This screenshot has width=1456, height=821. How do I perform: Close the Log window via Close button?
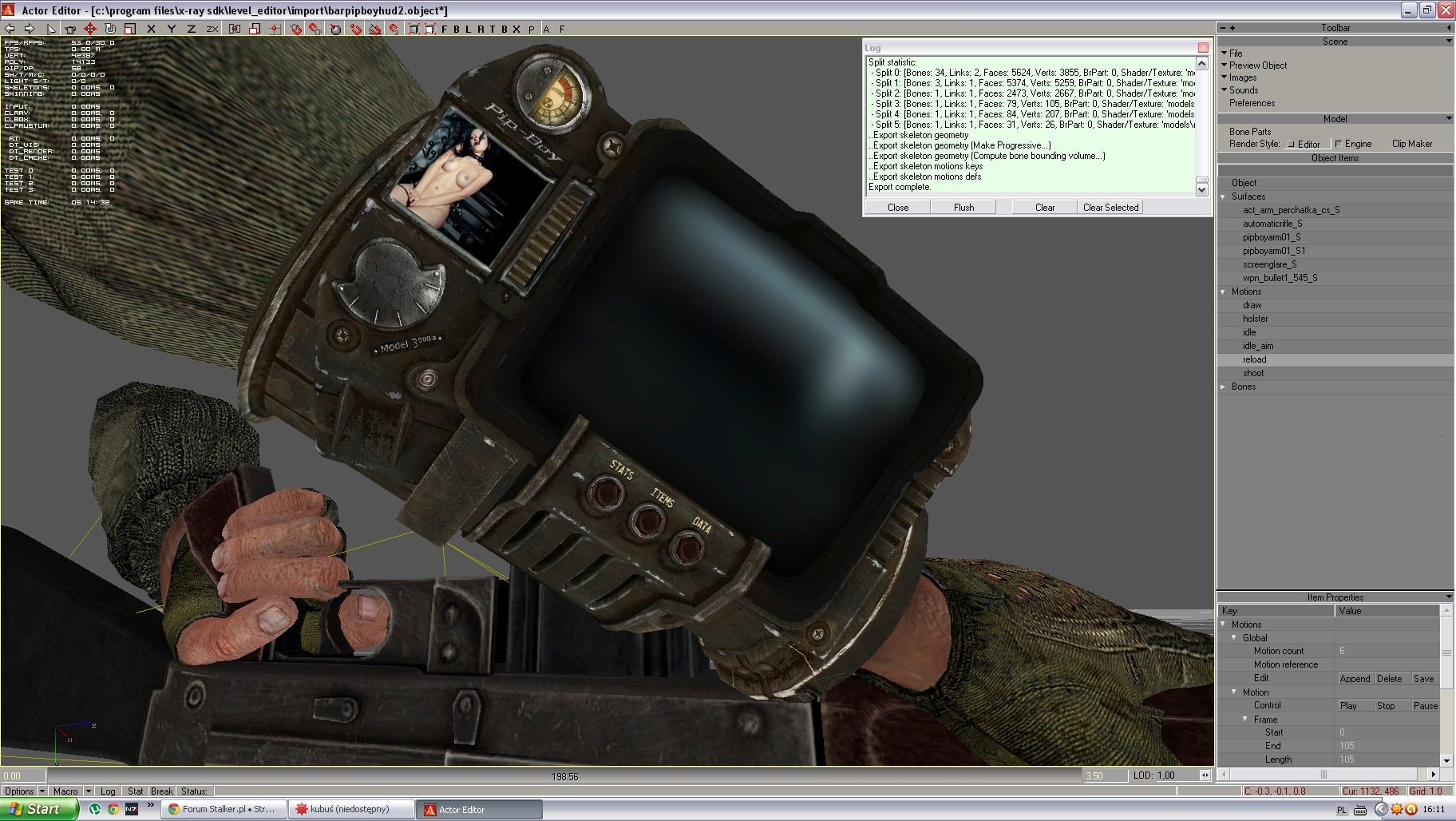898,207
